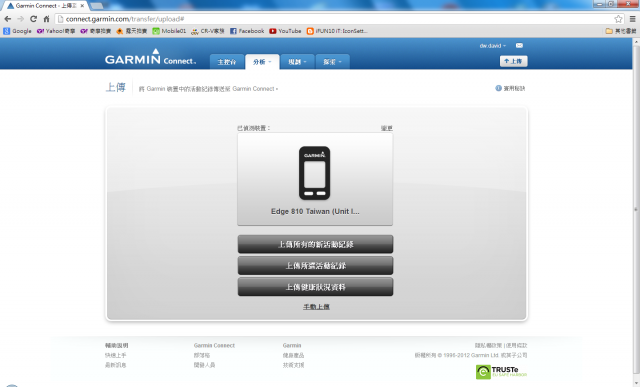Open the dw.david account dropdown
640x387 pixels.
tap(493, 46)
